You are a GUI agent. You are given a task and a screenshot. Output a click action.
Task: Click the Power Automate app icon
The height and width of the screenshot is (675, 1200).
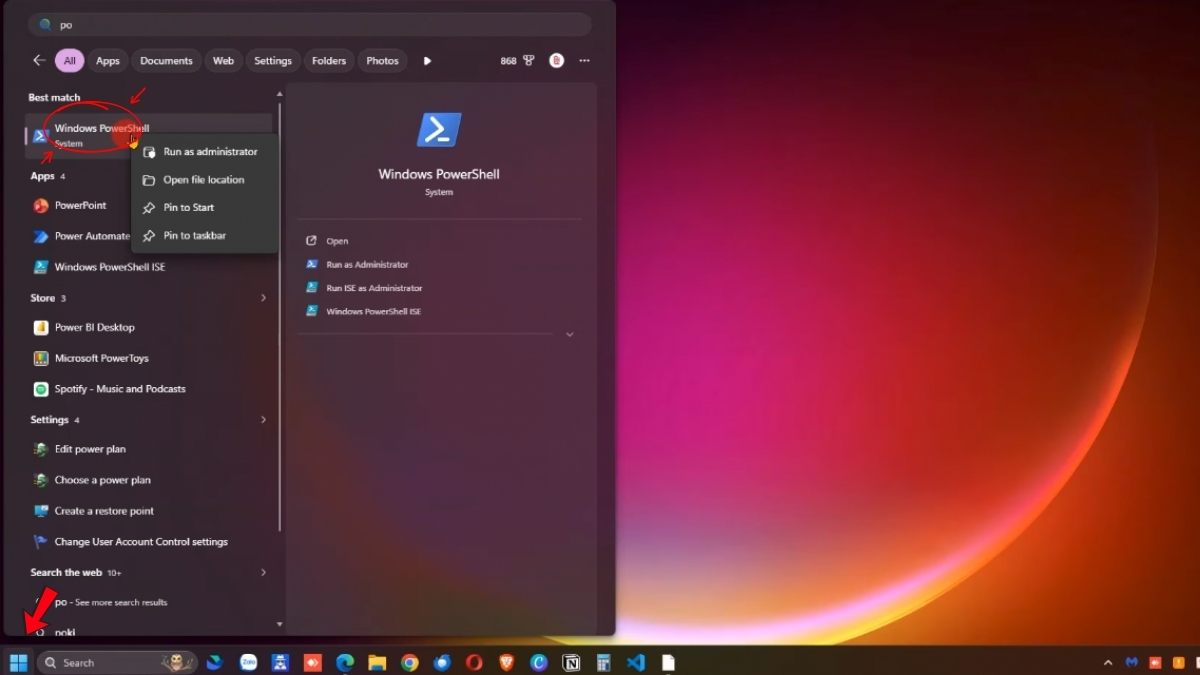coord(41,237)
